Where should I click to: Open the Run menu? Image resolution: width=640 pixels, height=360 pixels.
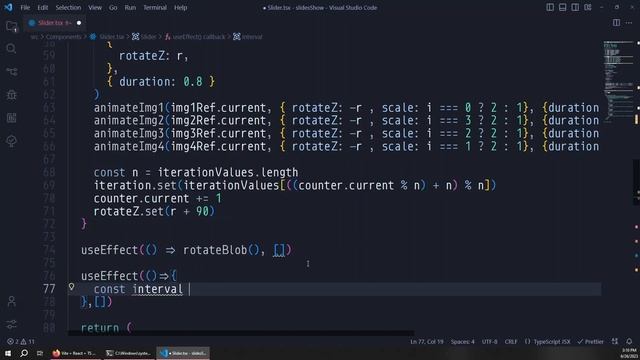click(x=130, y=7)
